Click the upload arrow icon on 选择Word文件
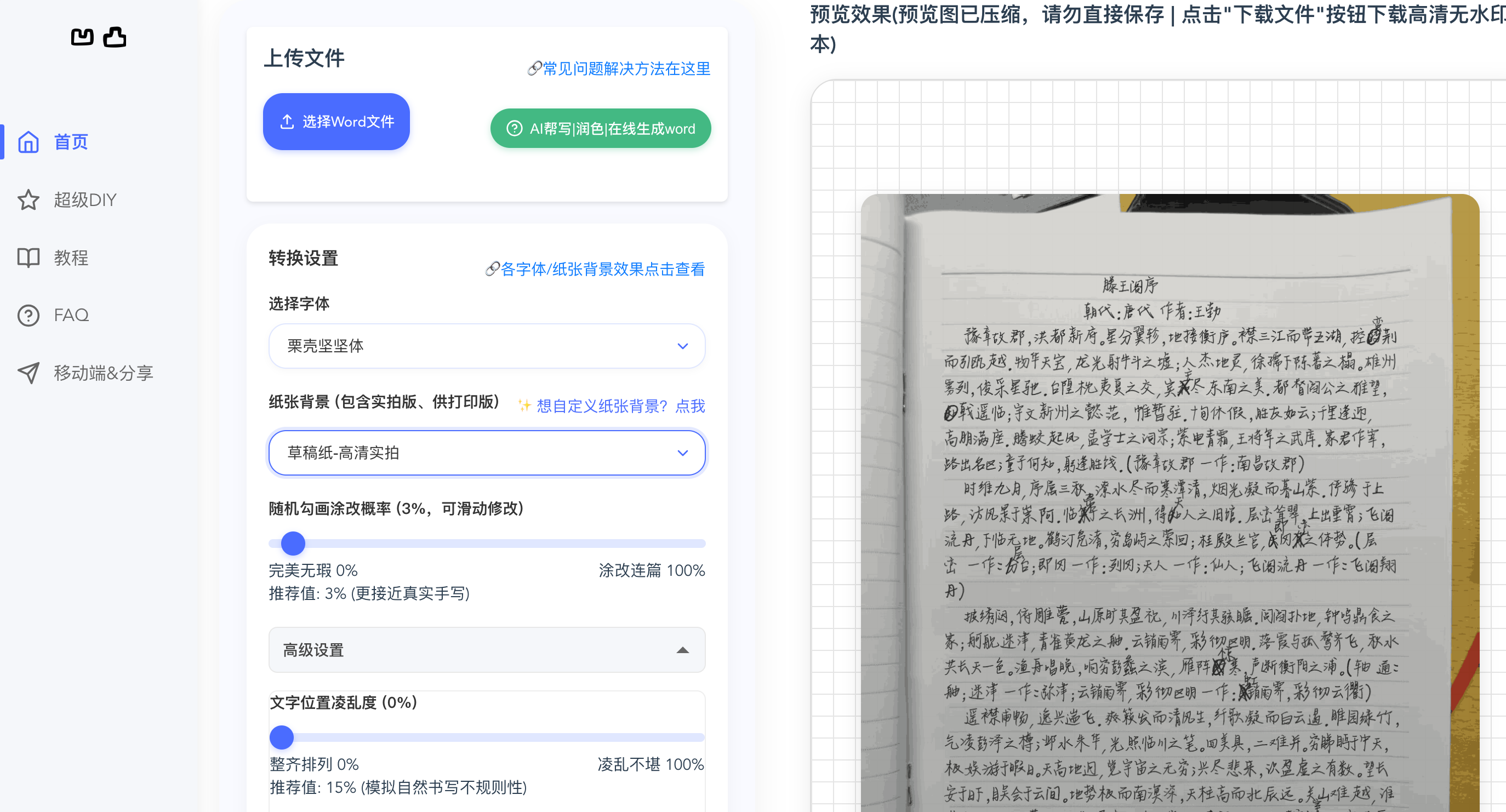This screenshot has height=812, width=1506. [287, 121]
